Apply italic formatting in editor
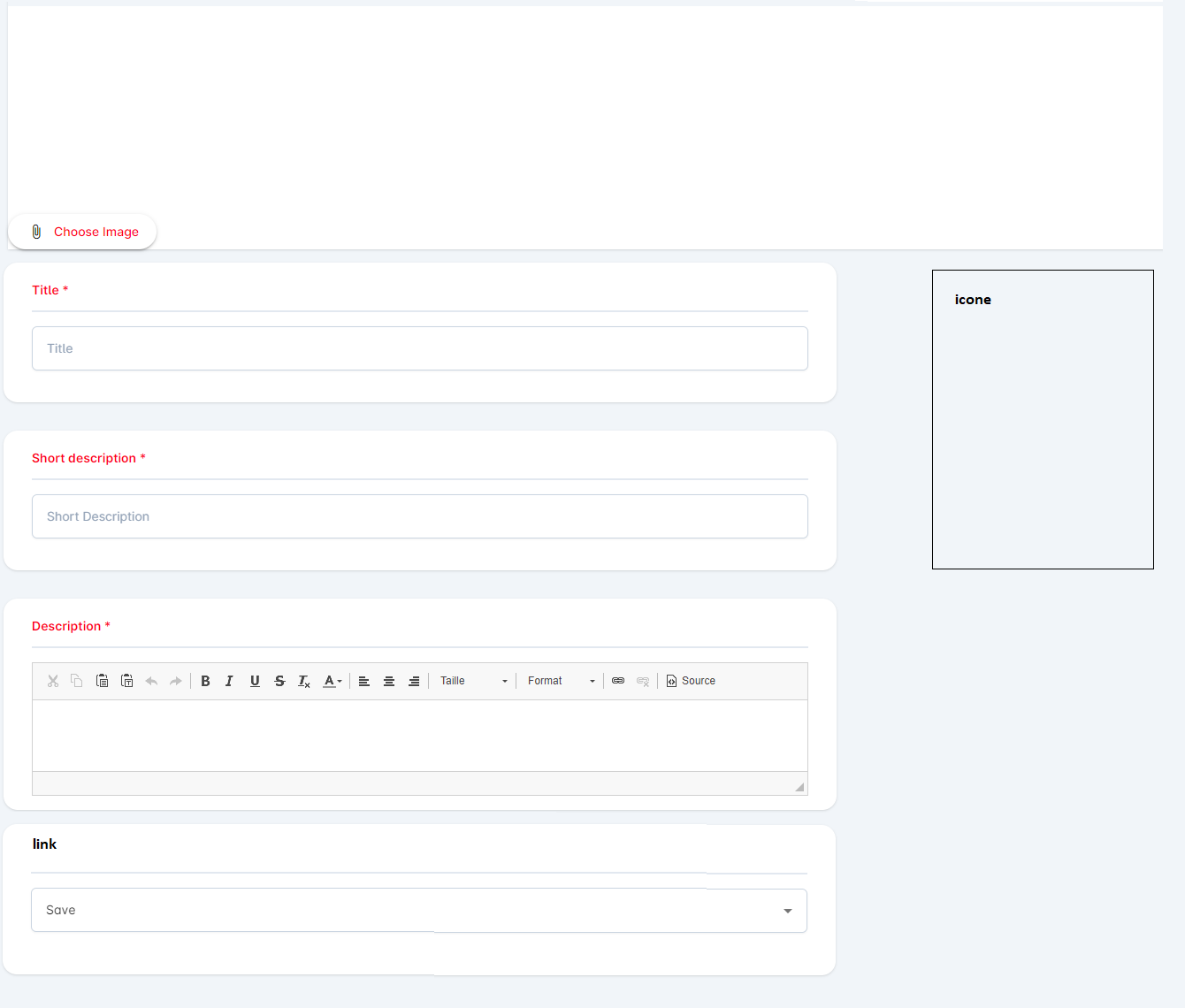 click(x=229, y=681)
